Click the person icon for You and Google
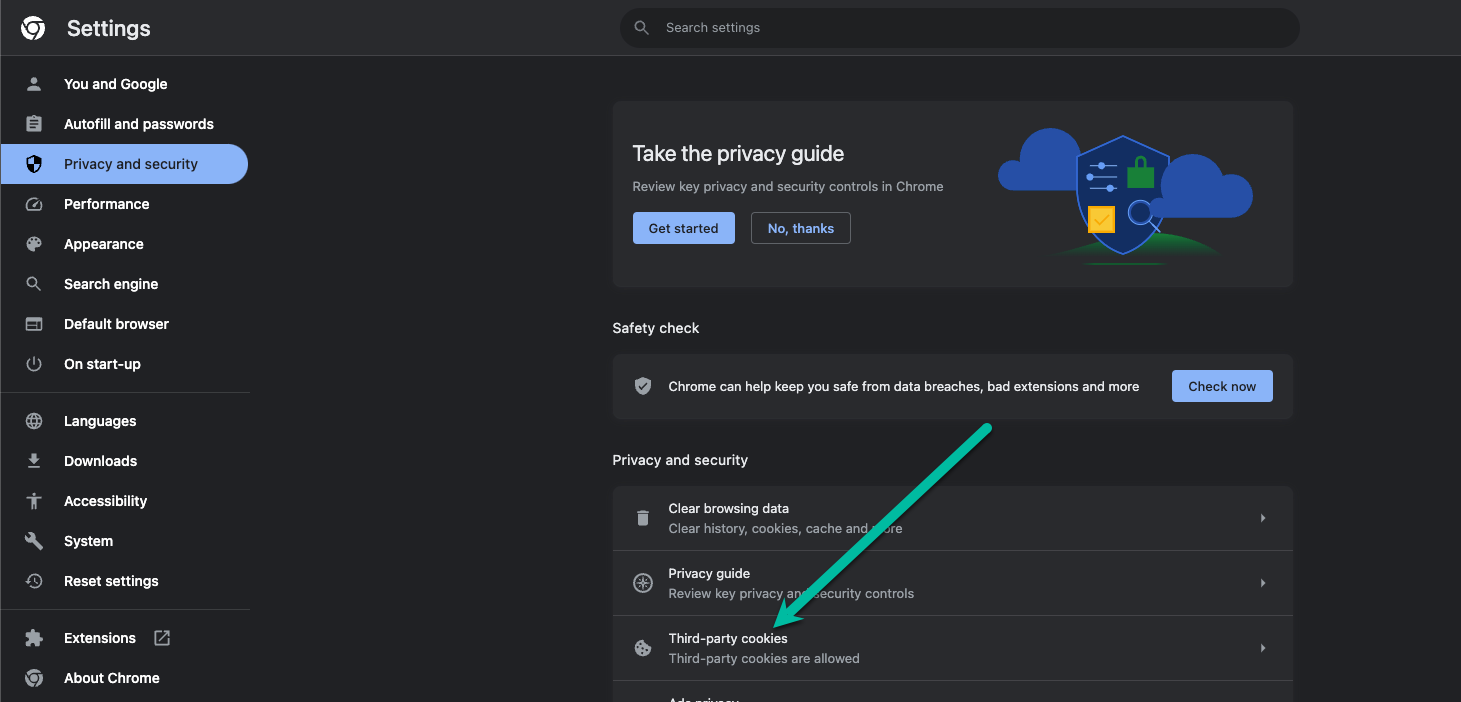Image resolution: width=1461 pixels, height=702 pixels. click(x=34, y=84)
